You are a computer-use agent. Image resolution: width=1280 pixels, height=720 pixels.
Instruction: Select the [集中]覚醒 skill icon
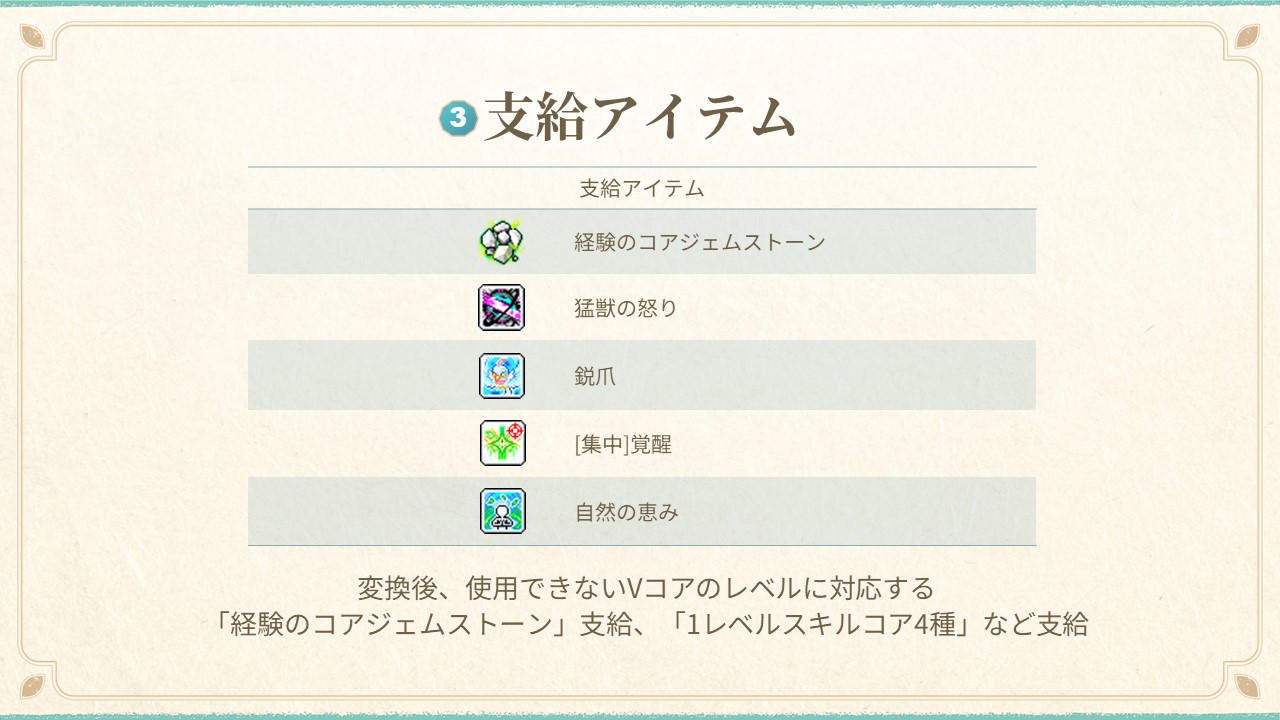(x=502, y=443)
